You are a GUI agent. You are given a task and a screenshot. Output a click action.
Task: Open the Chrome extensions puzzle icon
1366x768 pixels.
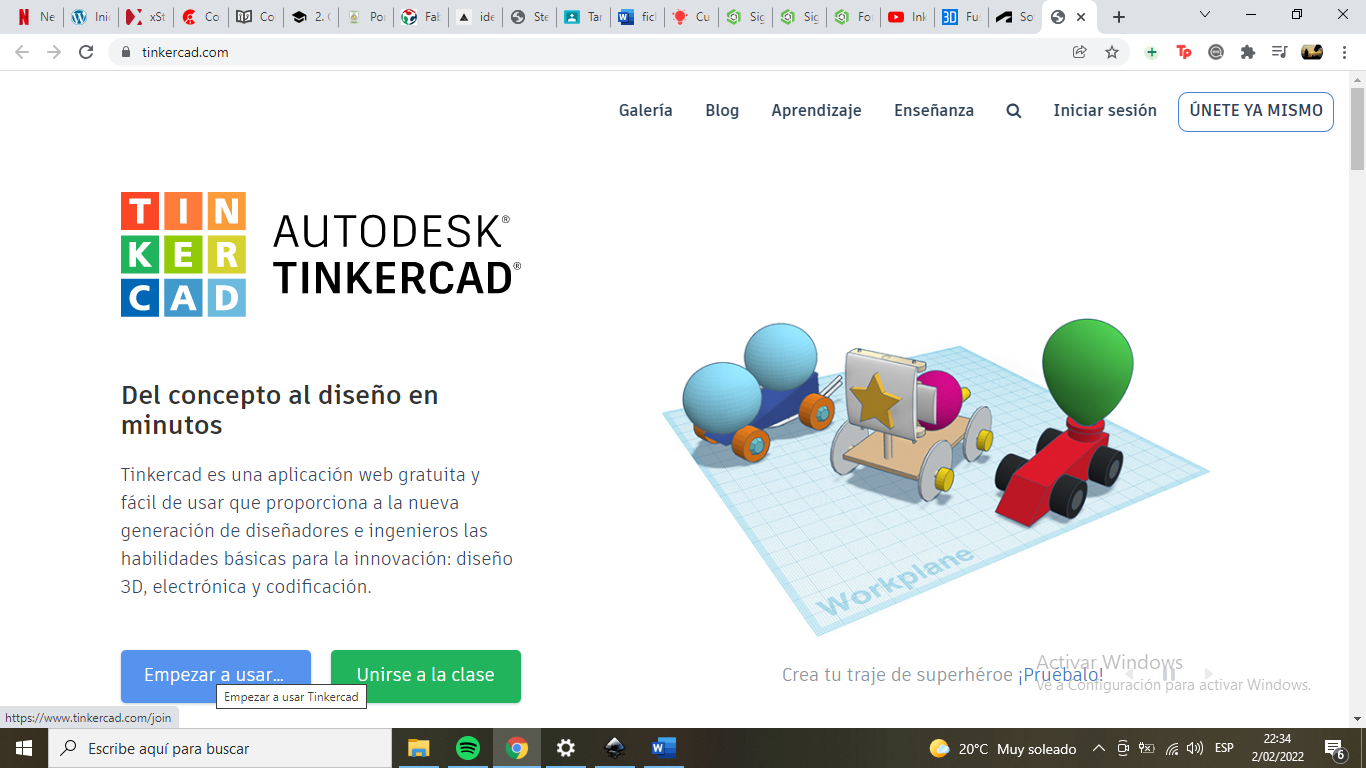point(1248,52)
